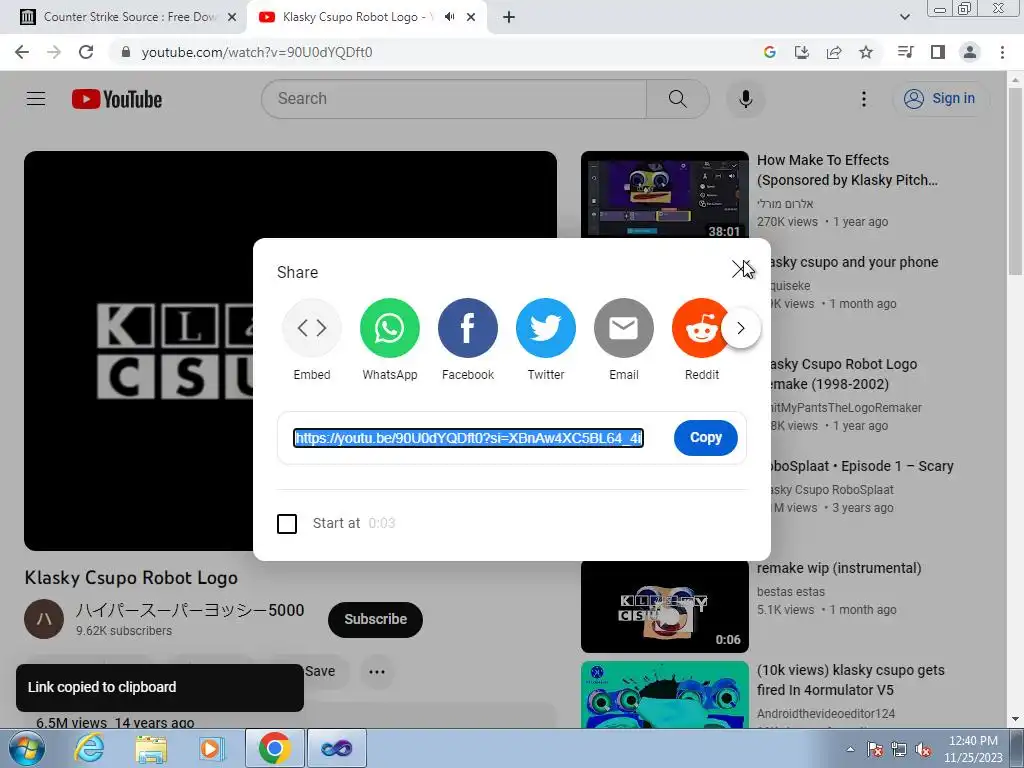Copy the share link

[705, 438]
